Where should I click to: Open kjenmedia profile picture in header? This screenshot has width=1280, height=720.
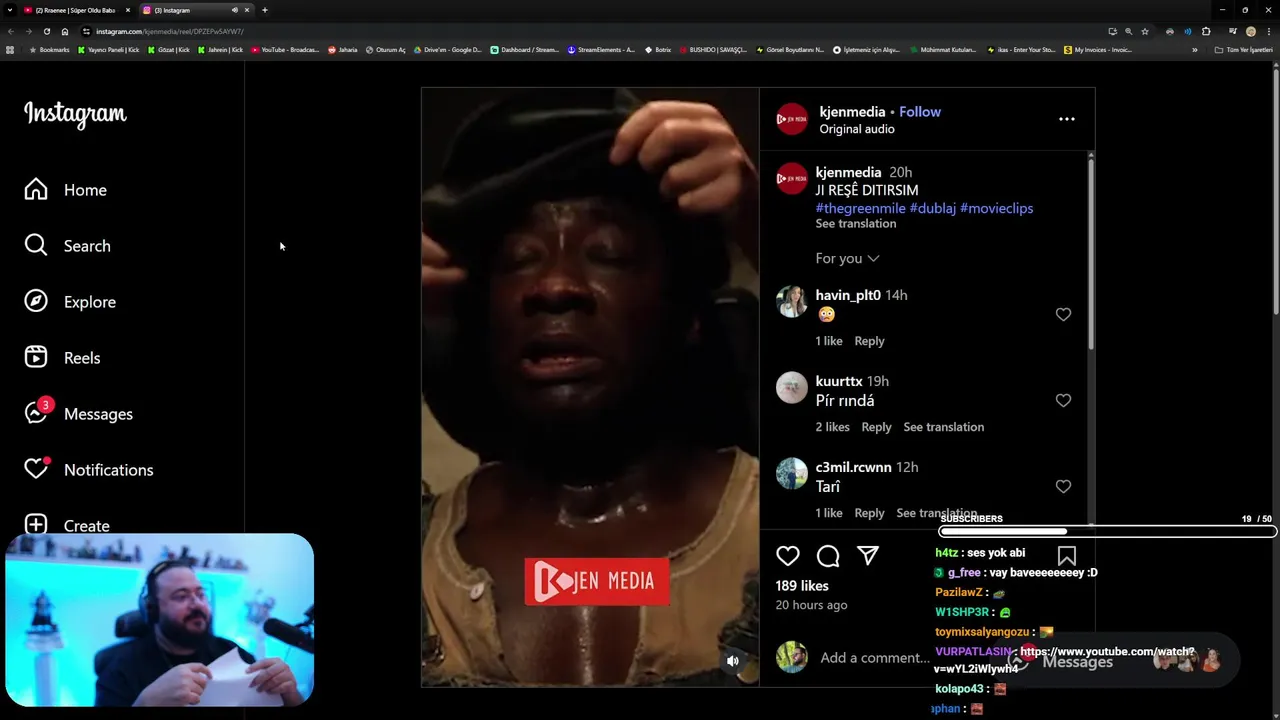click(x=792, y=119)
